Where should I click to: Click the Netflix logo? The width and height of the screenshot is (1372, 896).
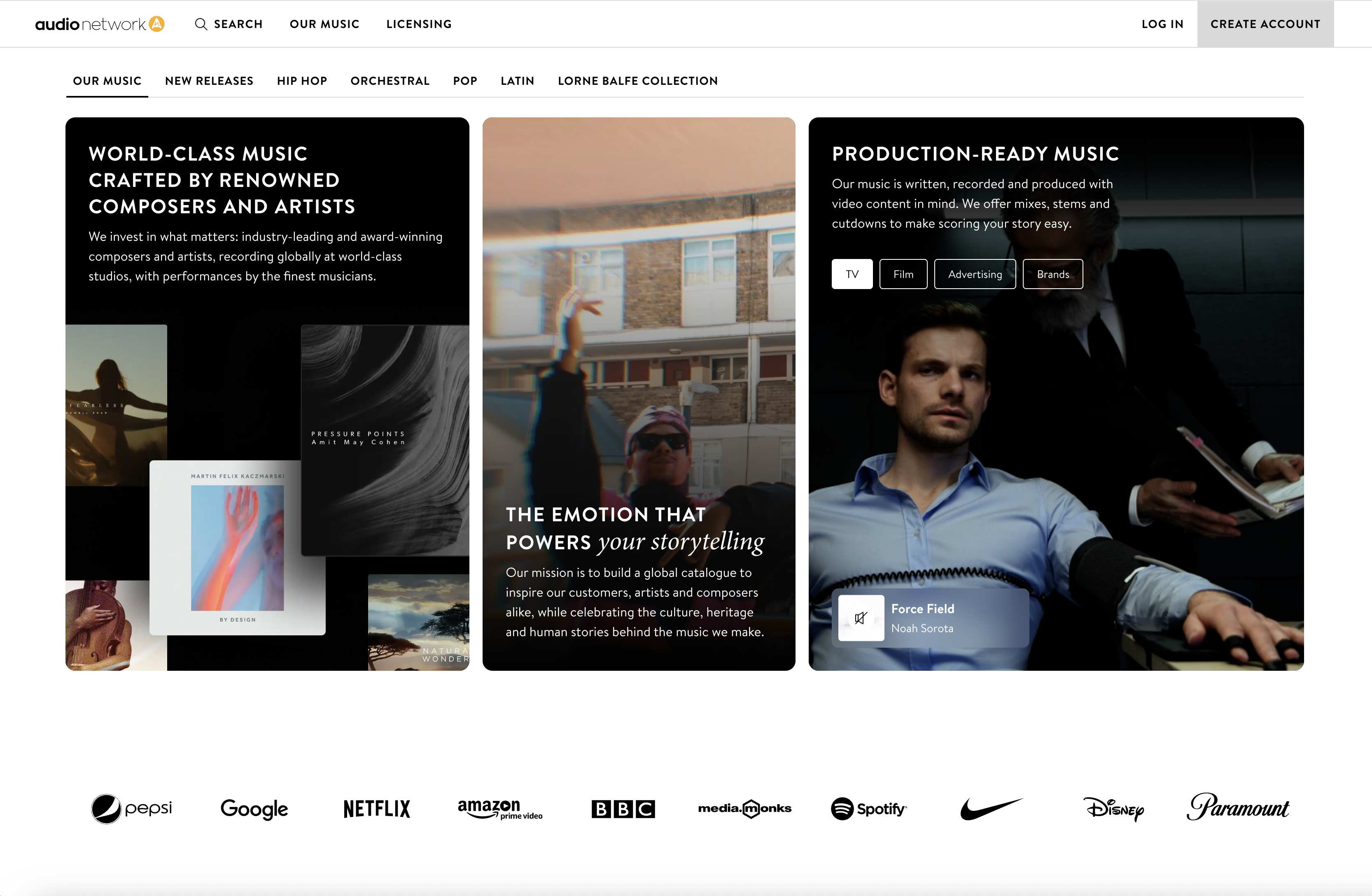tap(376, 808)
